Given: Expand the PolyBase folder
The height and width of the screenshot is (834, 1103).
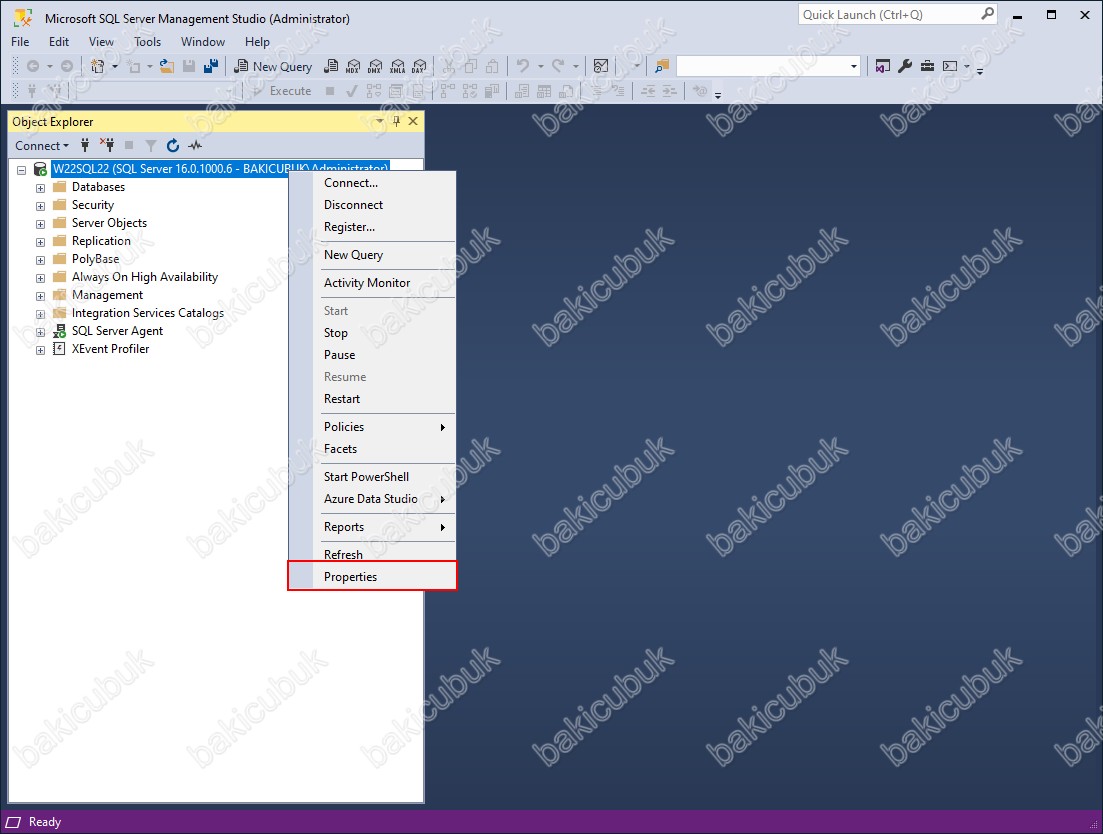Looking at the screenshot, I should [40, 260].
